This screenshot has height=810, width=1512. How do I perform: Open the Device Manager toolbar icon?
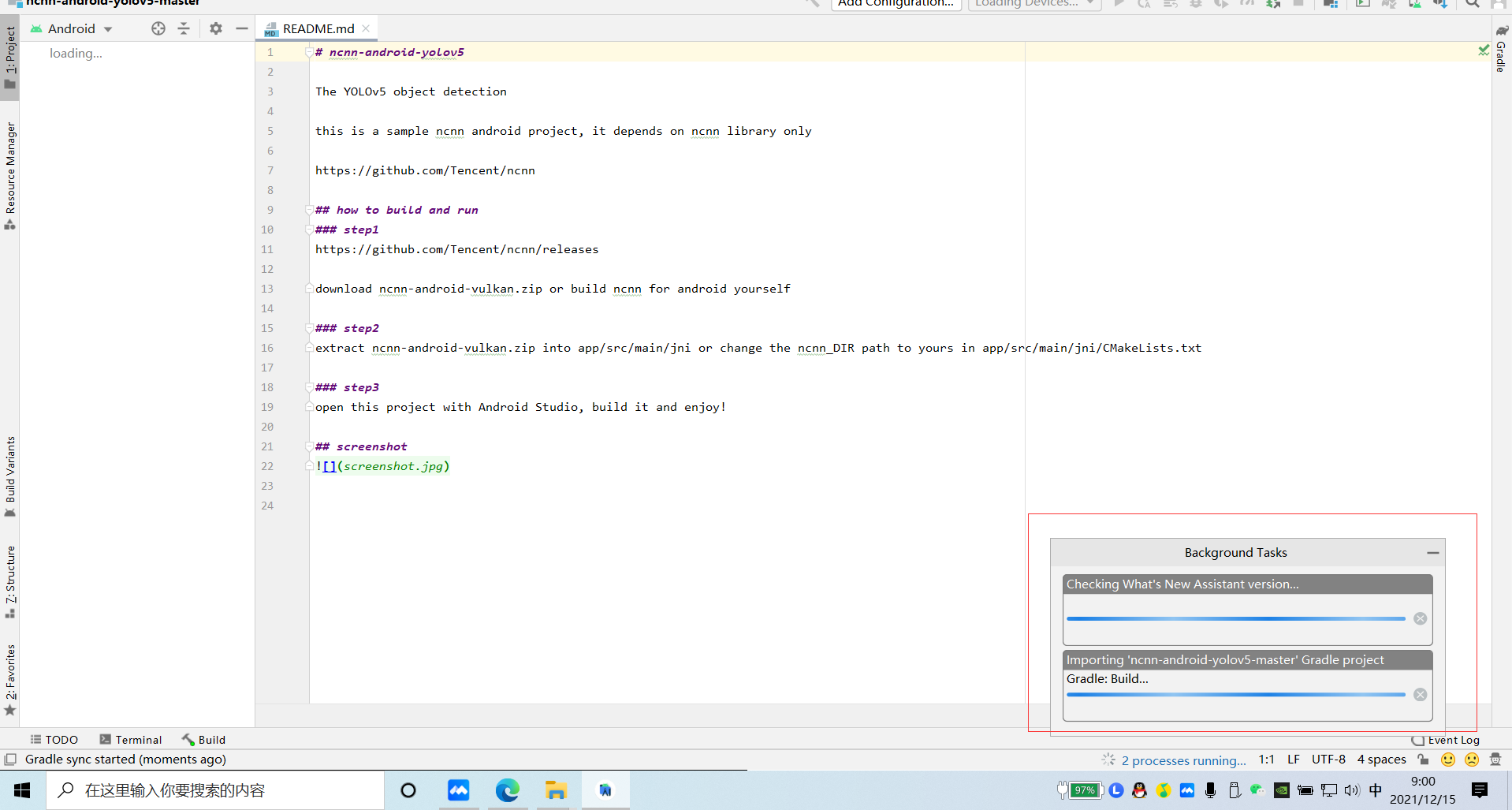pyautogui.click(x=1415, y=4)
